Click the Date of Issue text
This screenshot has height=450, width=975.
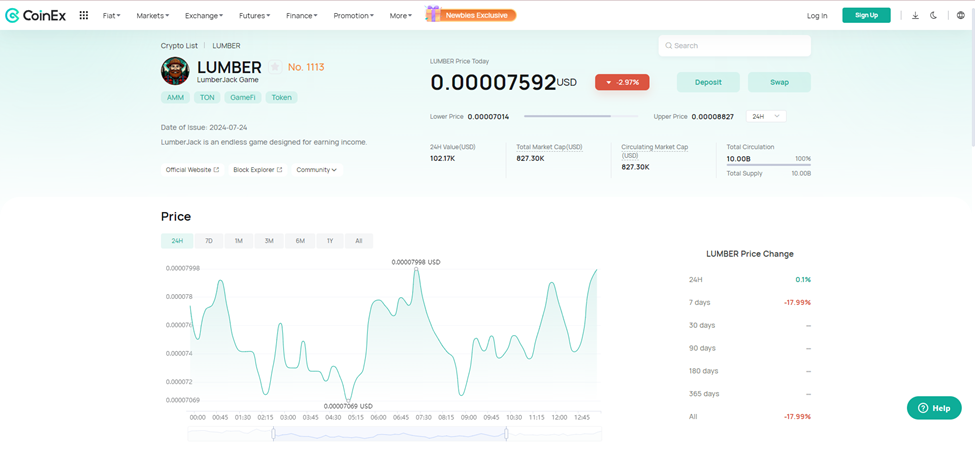coord(204,127)
